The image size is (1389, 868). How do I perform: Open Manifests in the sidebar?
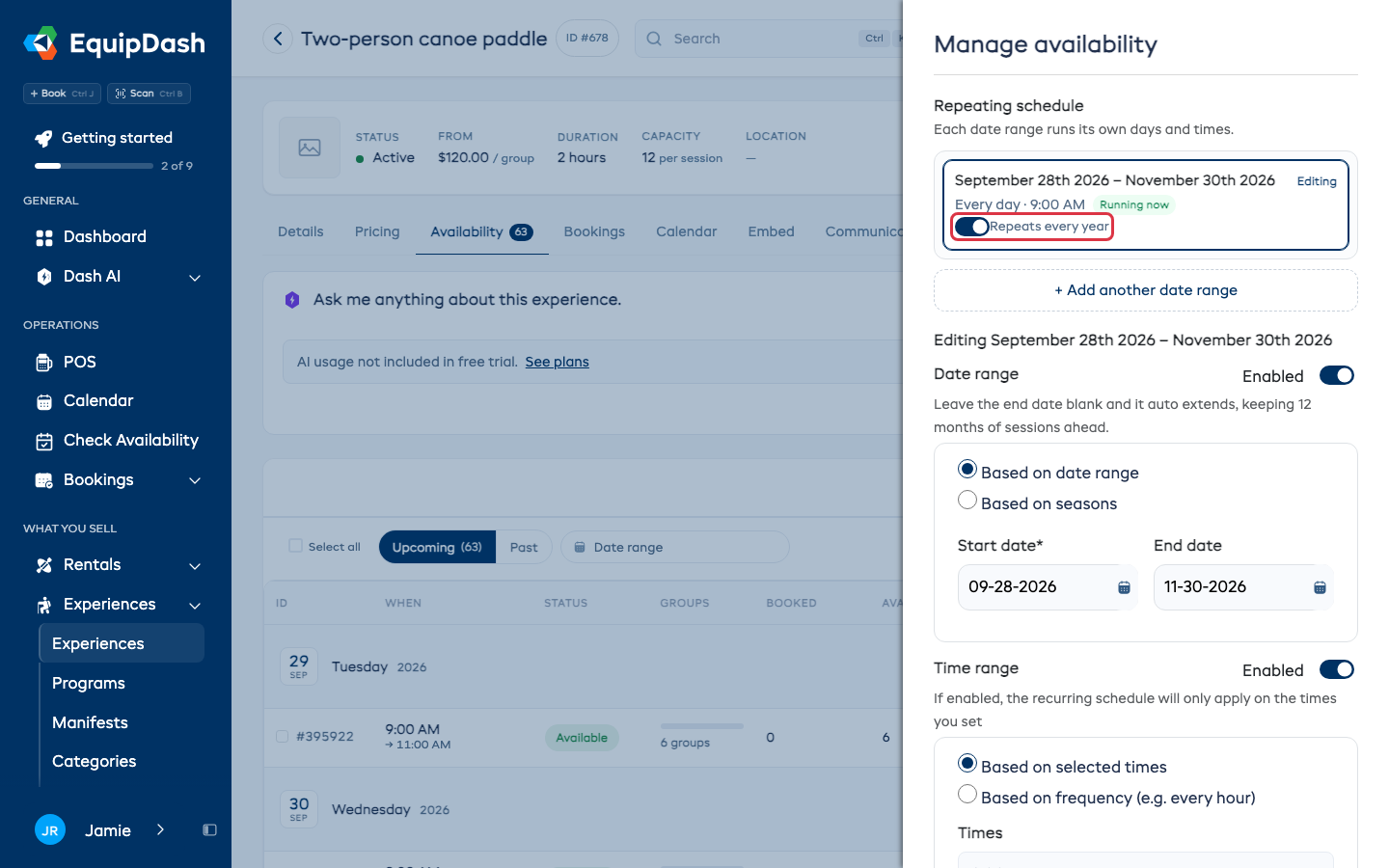(90, 722)
